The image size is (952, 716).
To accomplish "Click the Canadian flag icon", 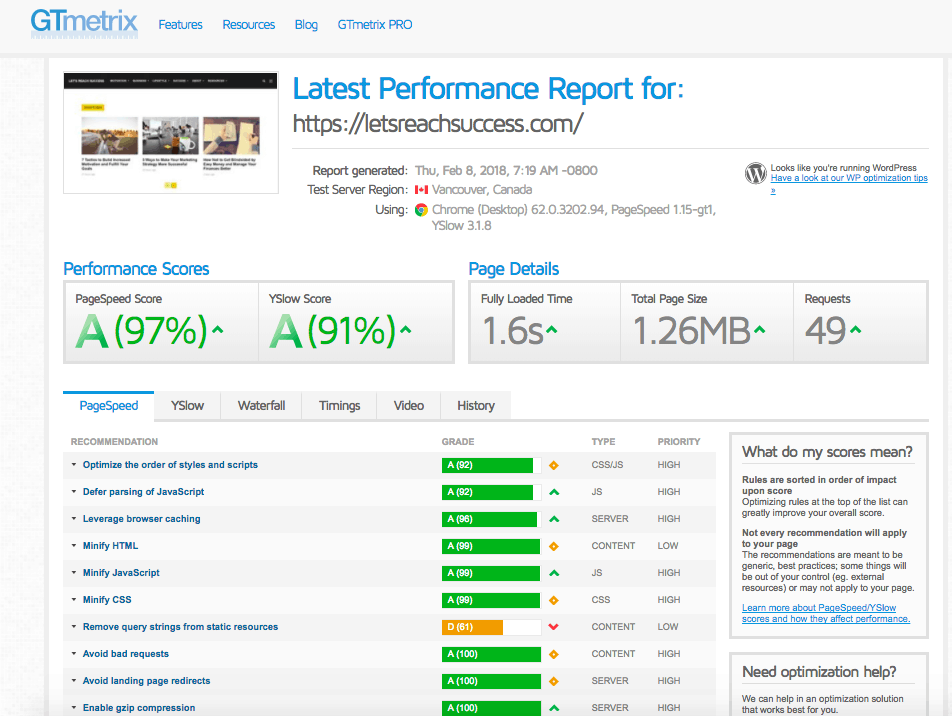I will click(421, 190).
